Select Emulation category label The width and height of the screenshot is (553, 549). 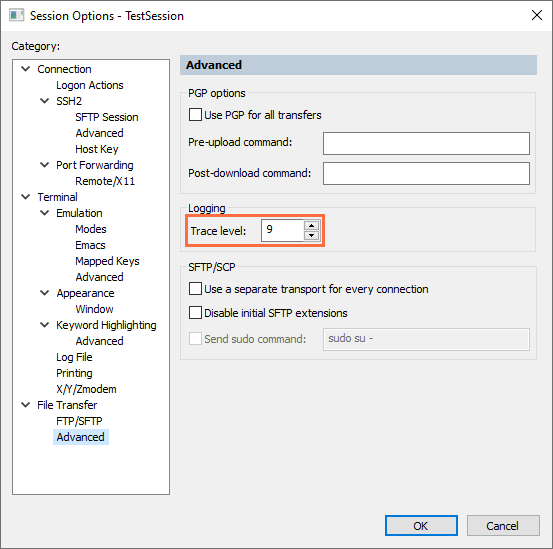click(x=79, y=213)
